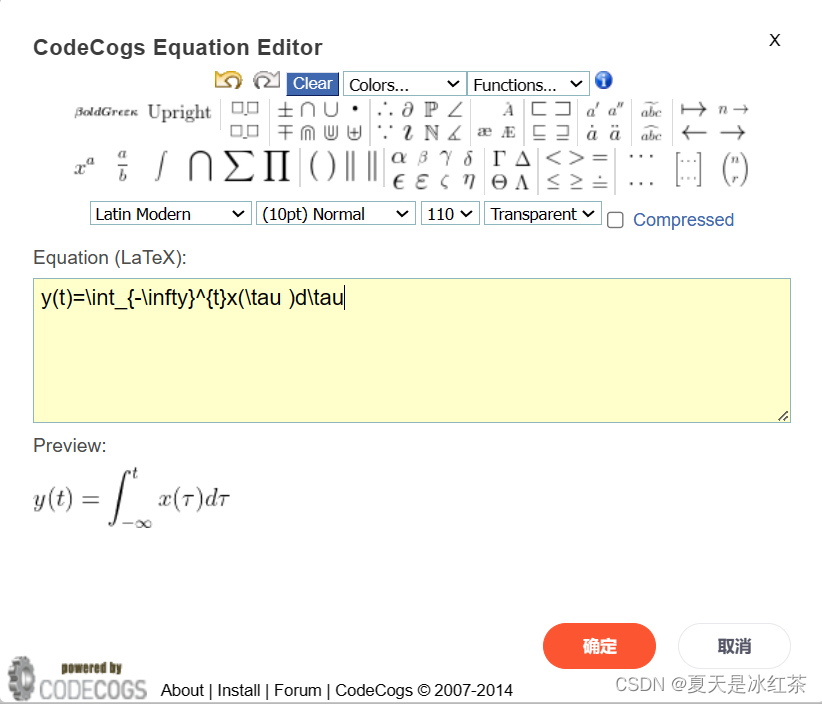Insert the widehat abc accent
Screen dimensions: 822x704
coord(651,133)
